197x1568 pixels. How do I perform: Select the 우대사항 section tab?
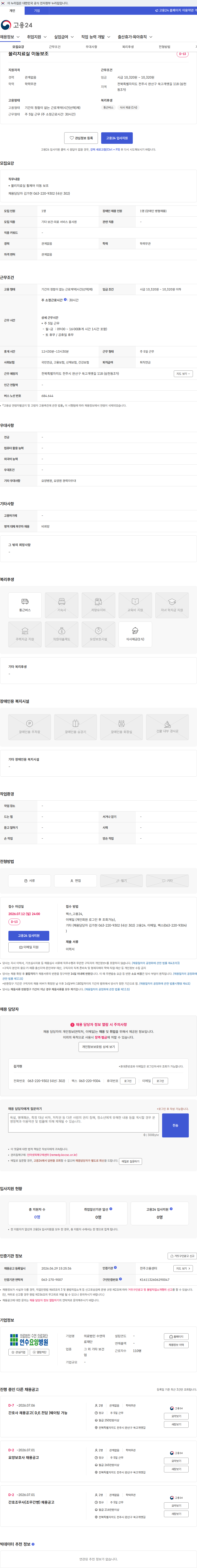click(x=91, y=47)
